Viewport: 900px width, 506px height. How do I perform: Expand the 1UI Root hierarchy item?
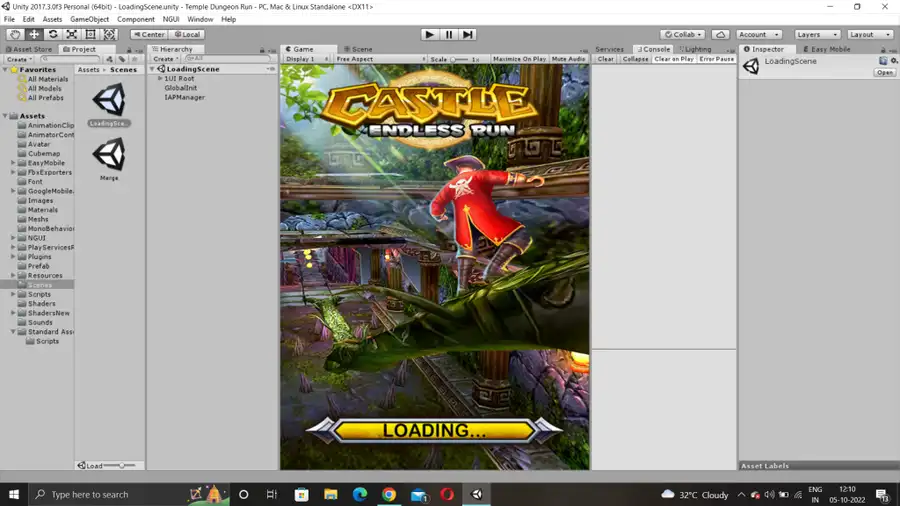point(160,78)
